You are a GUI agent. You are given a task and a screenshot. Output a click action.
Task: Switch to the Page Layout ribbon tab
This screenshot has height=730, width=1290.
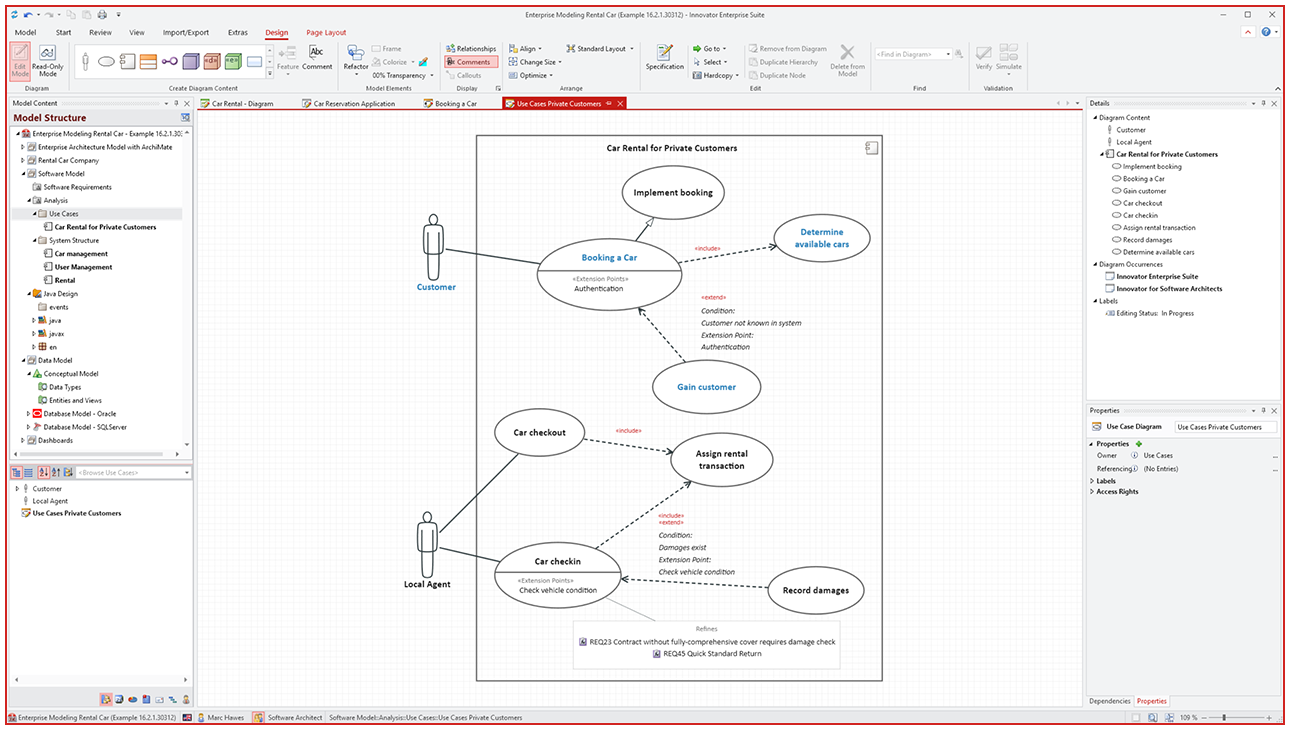point(325,32)
